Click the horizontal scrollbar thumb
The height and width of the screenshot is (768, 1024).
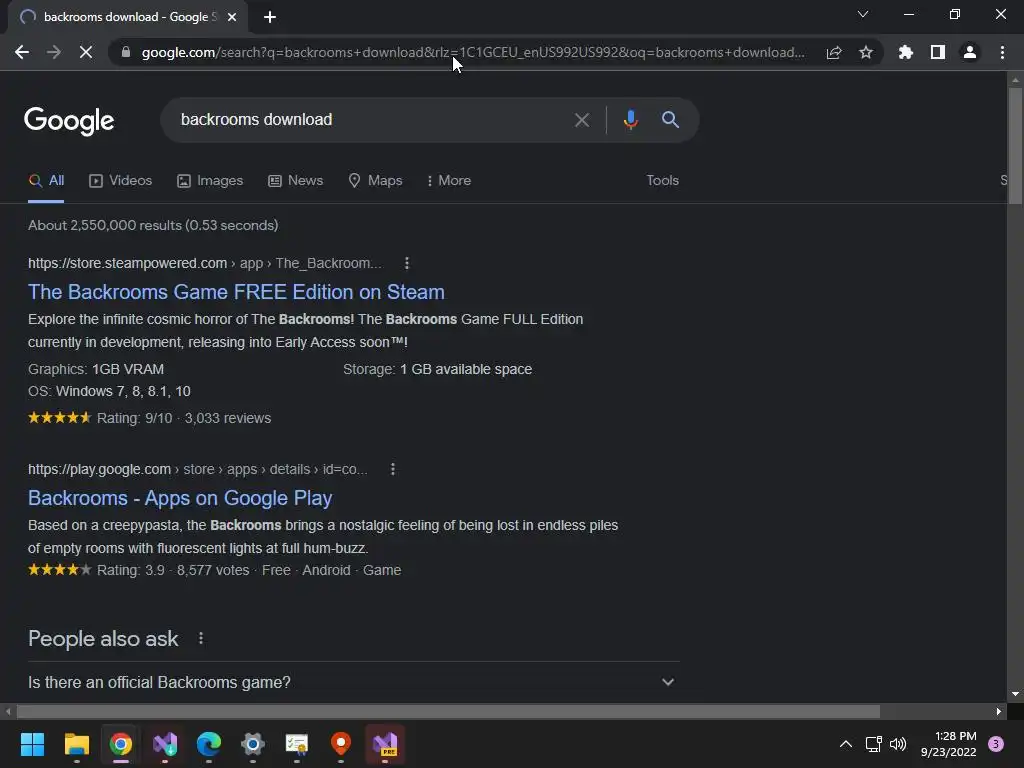tap(448, 711)
